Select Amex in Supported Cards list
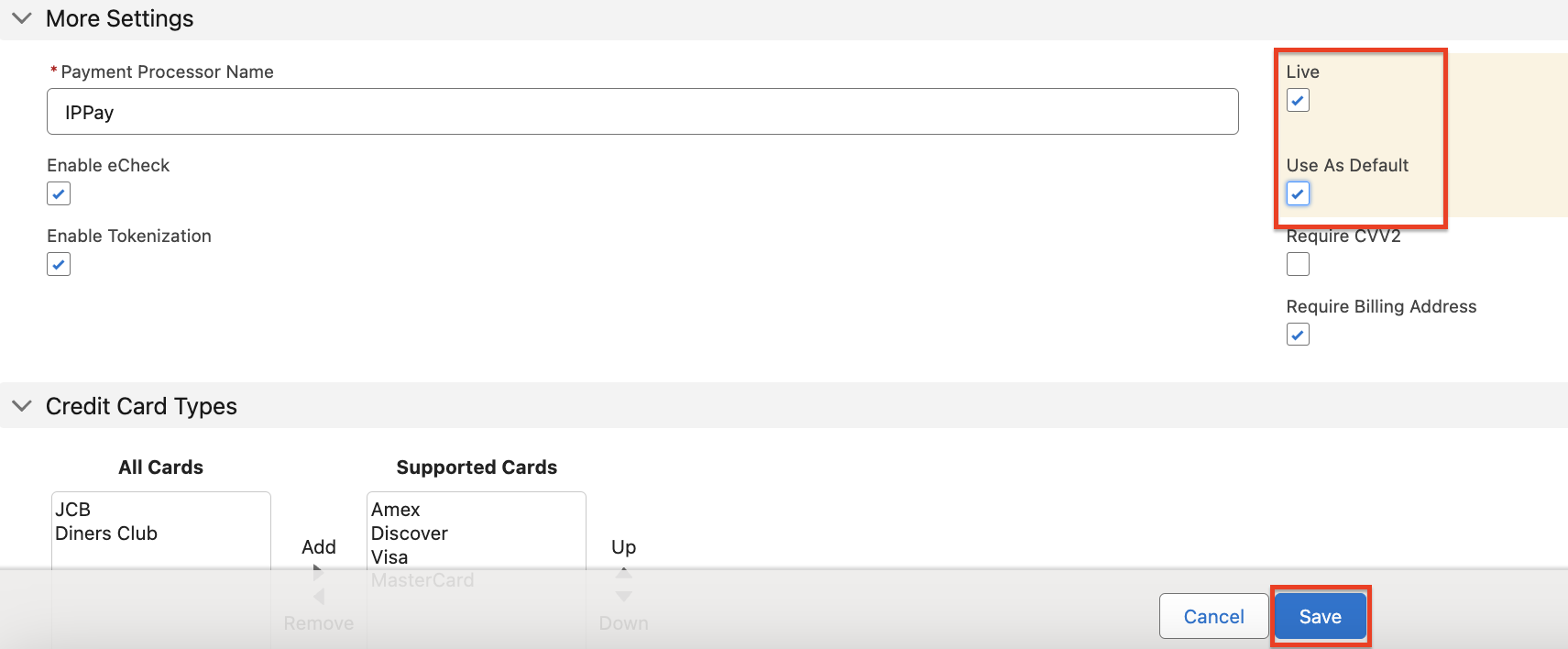This screenshot has height=649, width=1568. (396, 510)
